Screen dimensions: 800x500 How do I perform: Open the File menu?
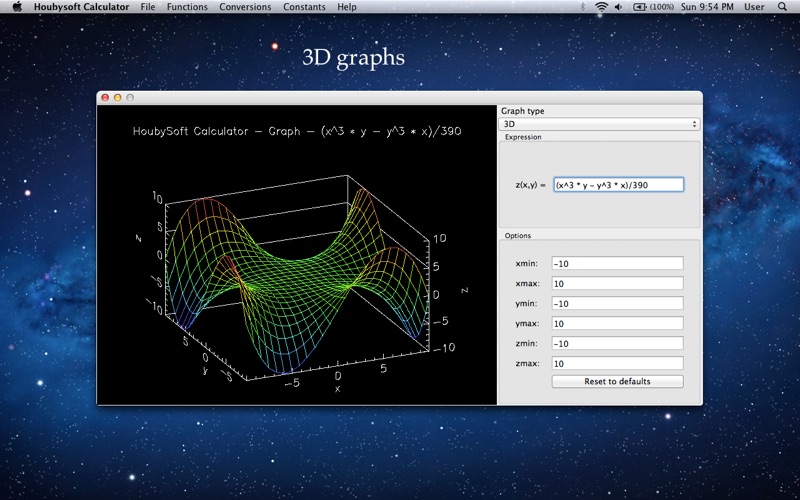[x=148, y=7]
